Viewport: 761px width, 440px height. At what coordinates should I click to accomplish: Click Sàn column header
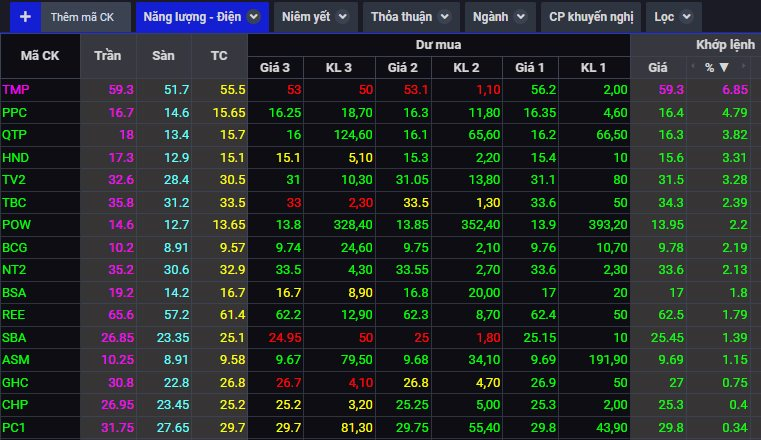coord(164,56)
